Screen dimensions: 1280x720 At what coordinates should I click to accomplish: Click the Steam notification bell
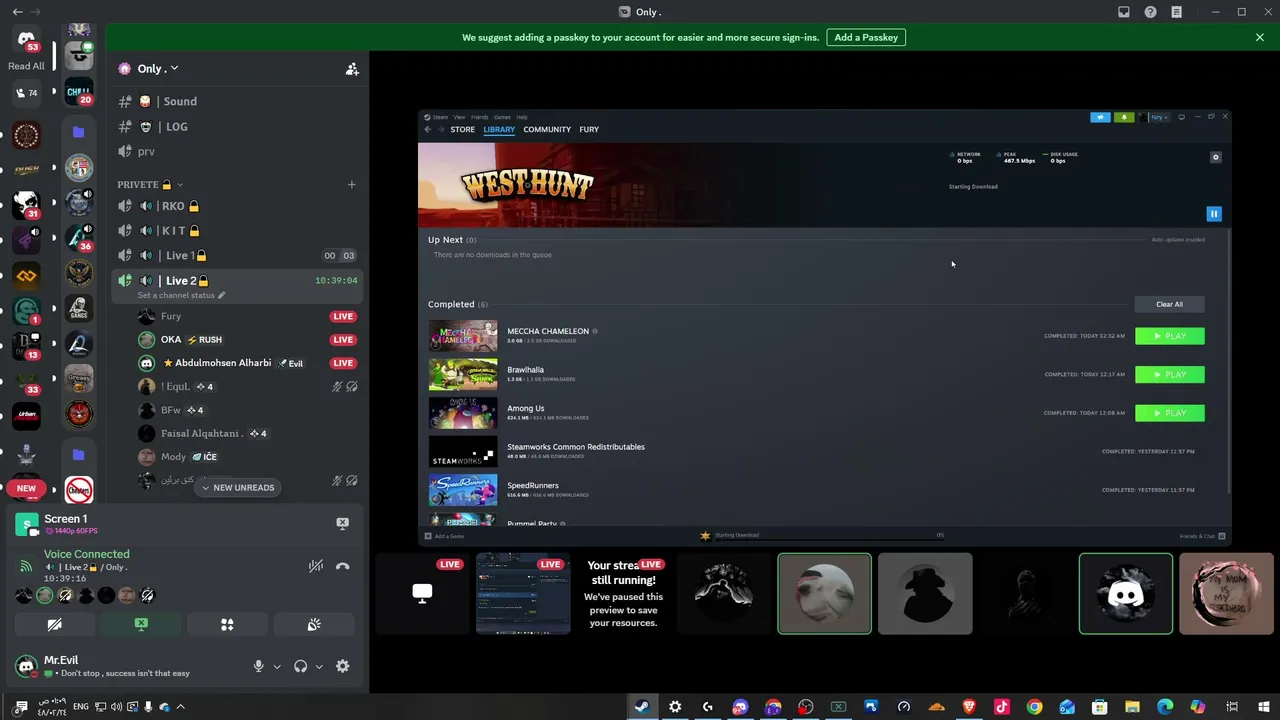(x=1124, y=117)
